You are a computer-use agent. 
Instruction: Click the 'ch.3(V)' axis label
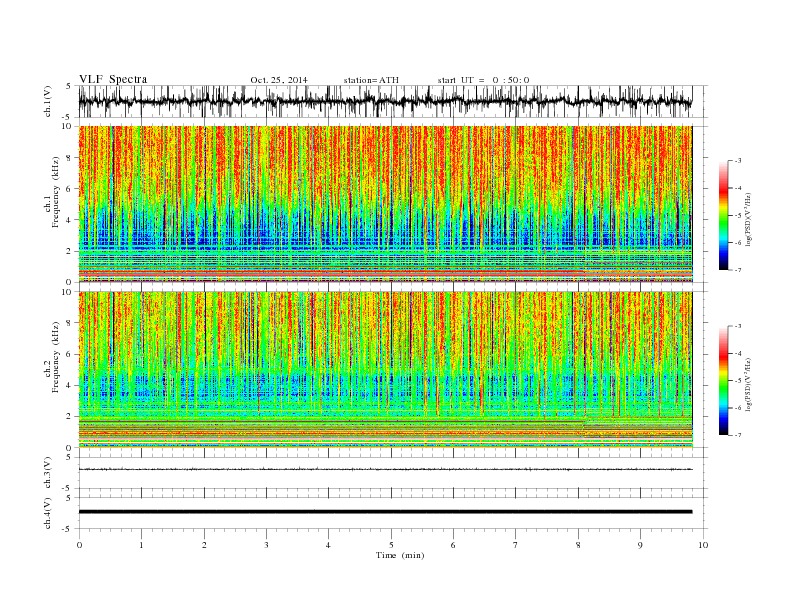click(48, 473)
